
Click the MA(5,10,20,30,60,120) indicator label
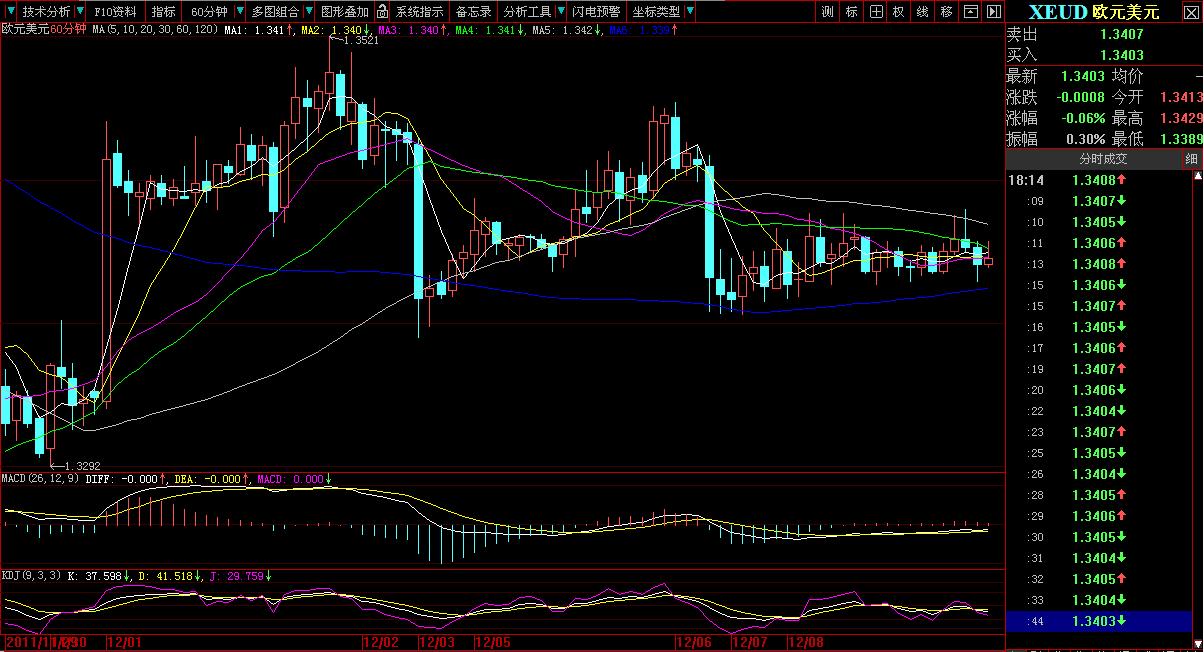pyautogui.click(x=155, y=31)
